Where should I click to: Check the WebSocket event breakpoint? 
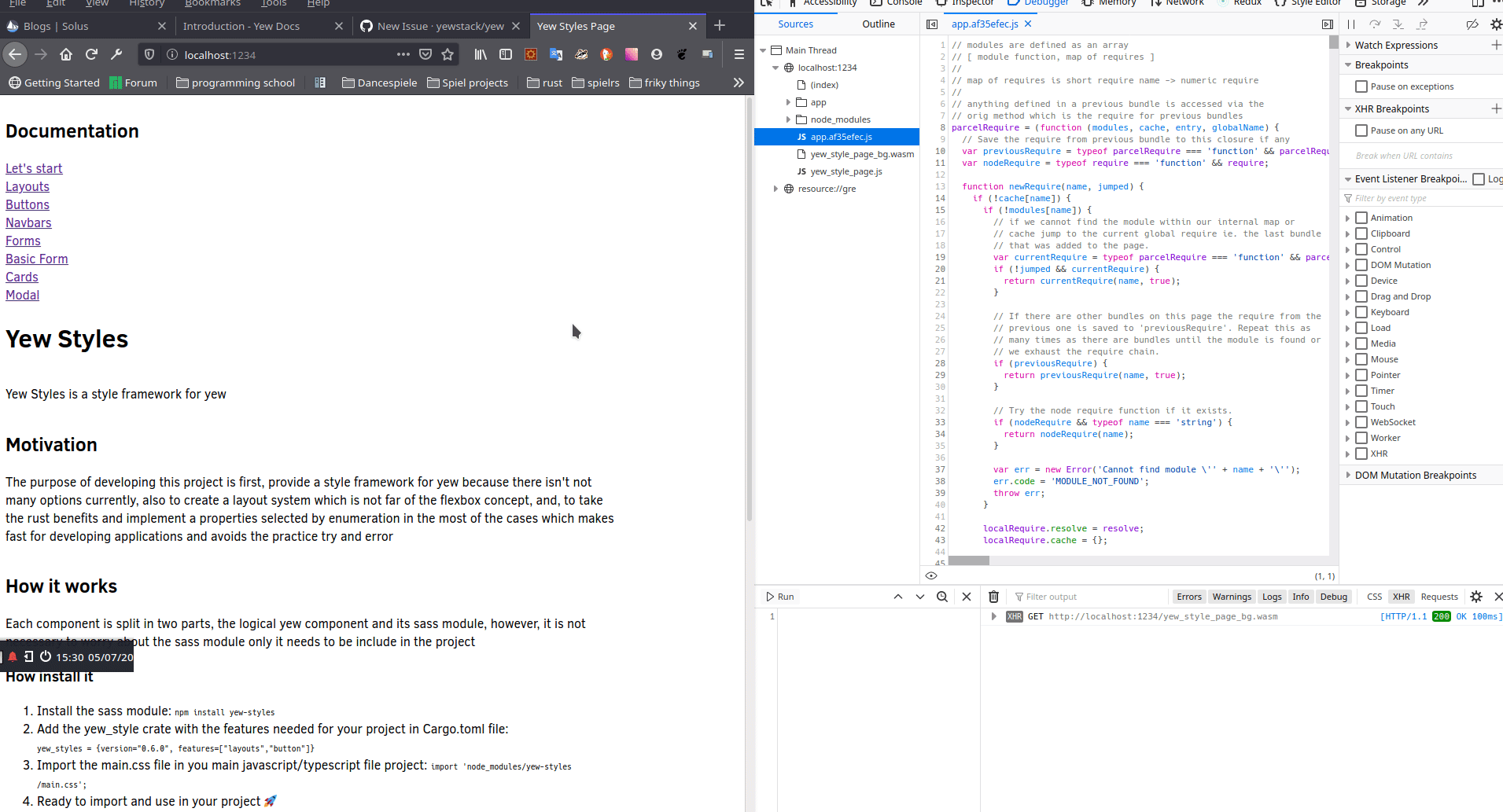pyautogui.click(x=1361, y=422)
